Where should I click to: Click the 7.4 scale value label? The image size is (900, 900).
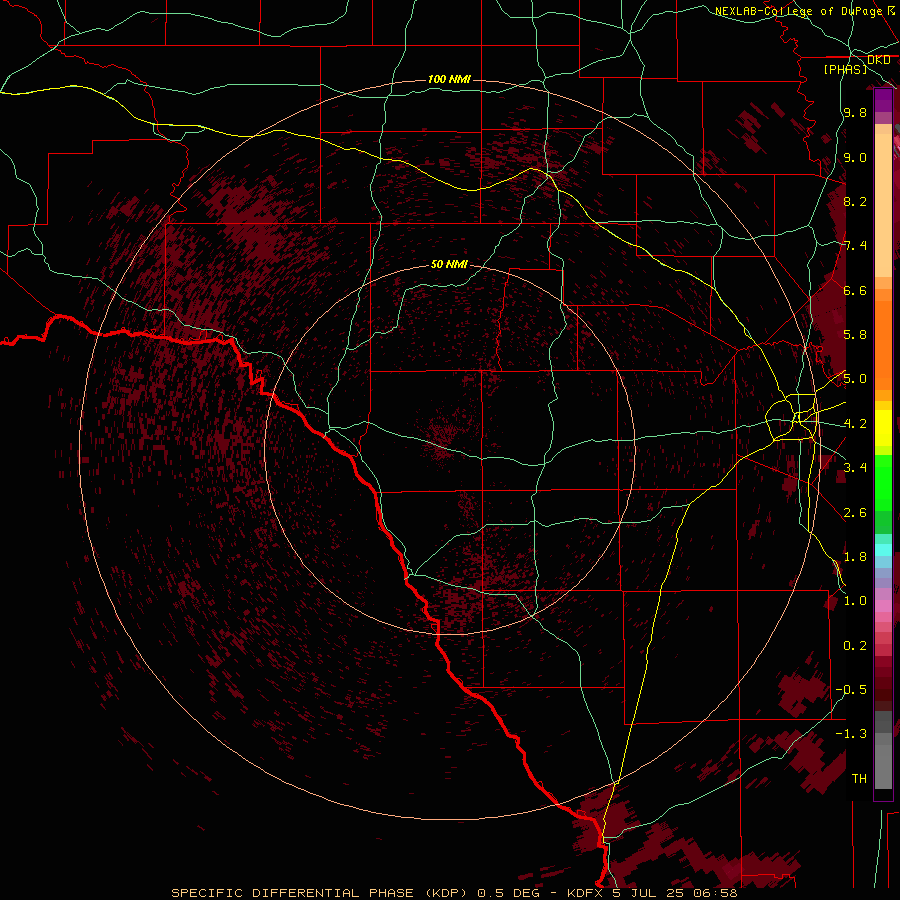855,246
